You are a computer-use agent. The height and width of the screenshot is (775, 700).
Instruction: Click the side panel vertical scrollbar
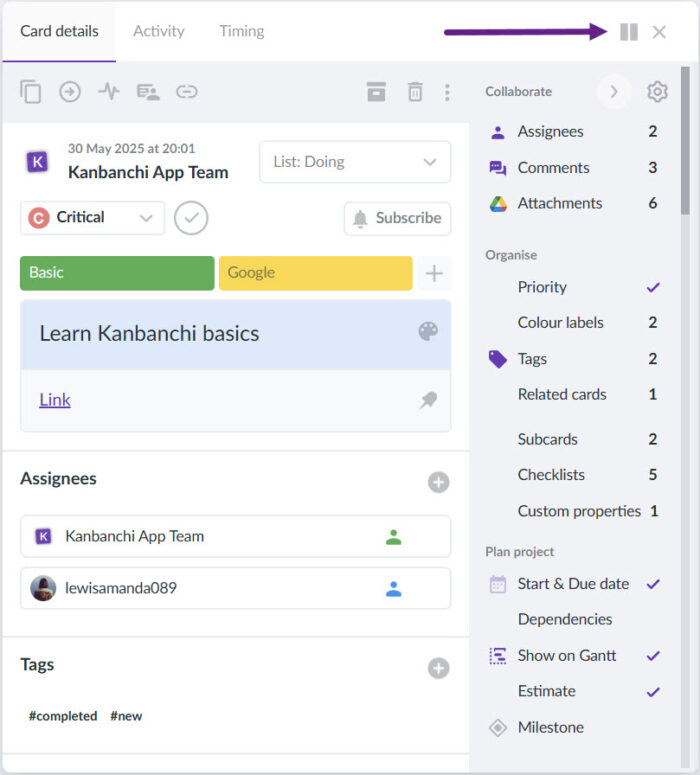(x=685, y=140)
